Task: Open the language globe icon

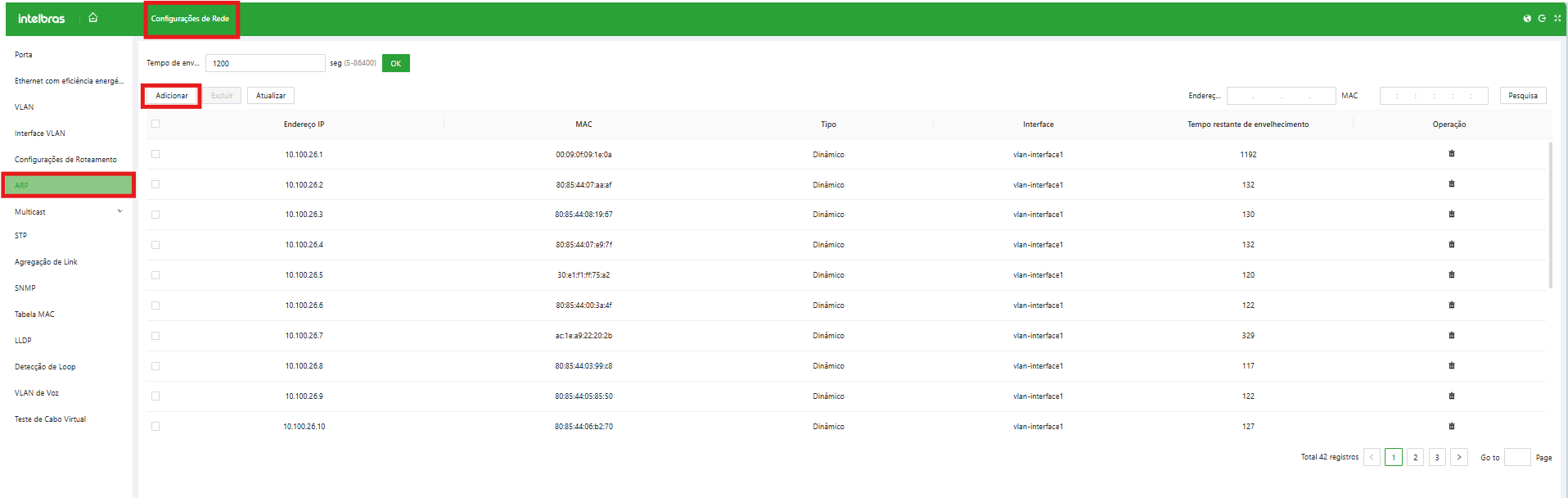Action: [1527, 18]
